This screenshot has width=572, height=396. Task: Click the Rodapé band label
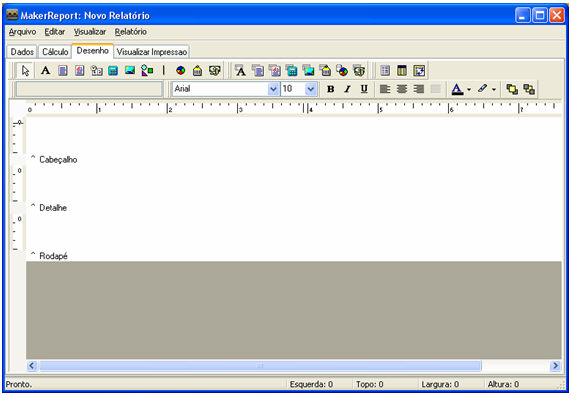point(53,256)
